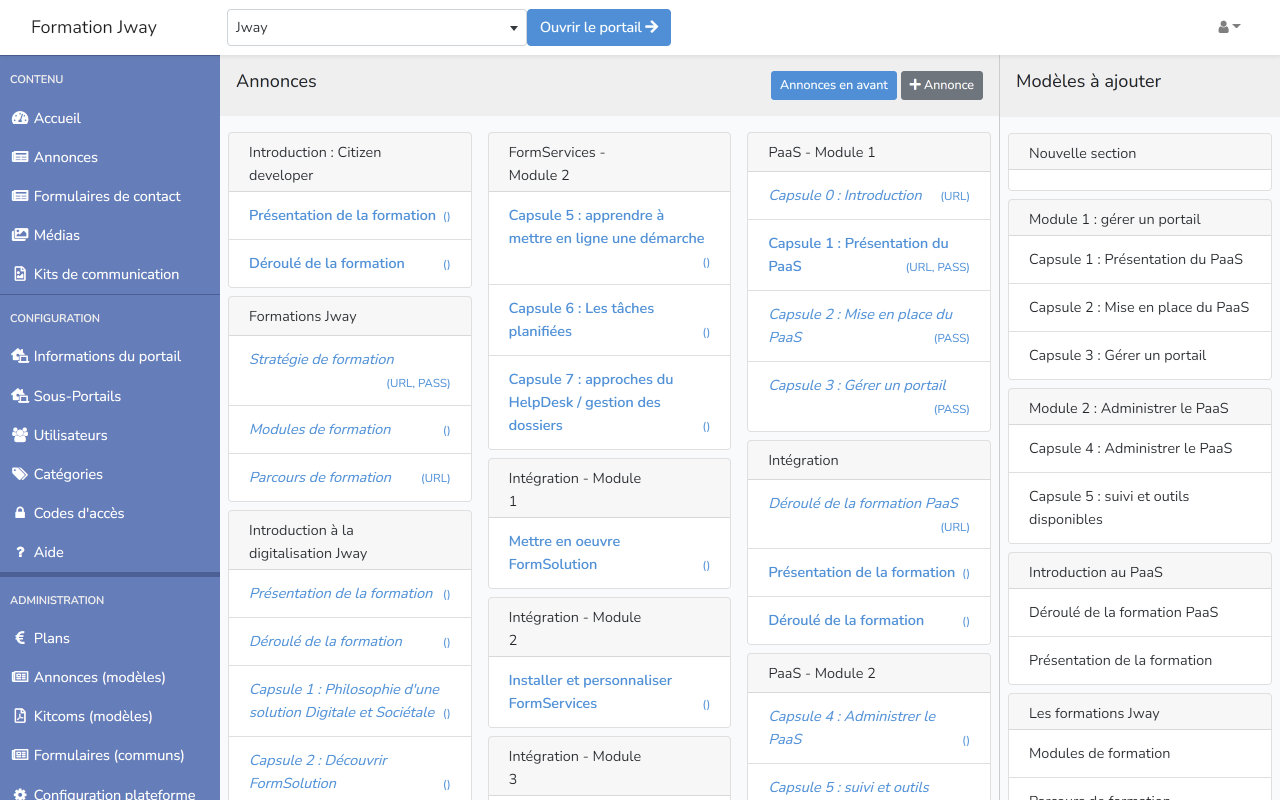Open the Jway portal selector dropdown

tap(377, 27)
